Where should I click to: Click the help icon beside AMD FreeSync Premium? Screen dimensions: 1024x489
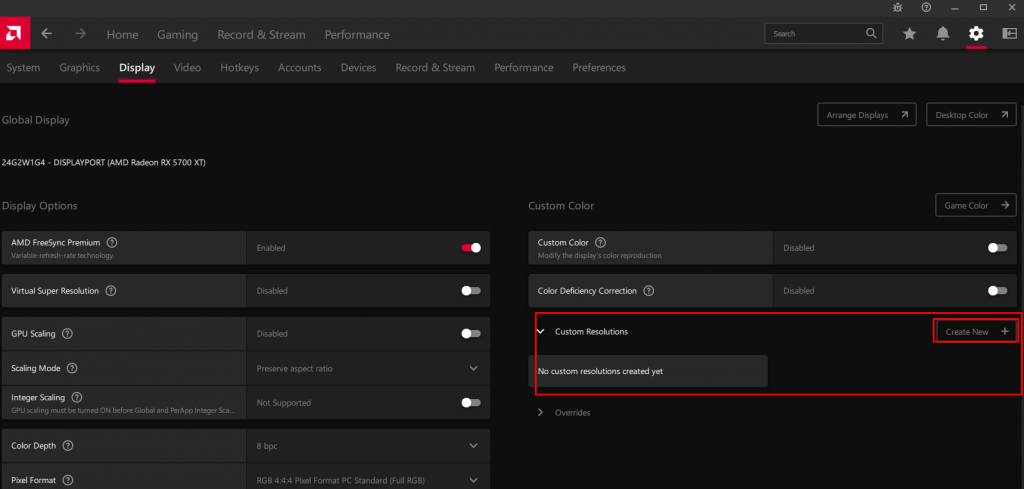click(x=112, y=242)
